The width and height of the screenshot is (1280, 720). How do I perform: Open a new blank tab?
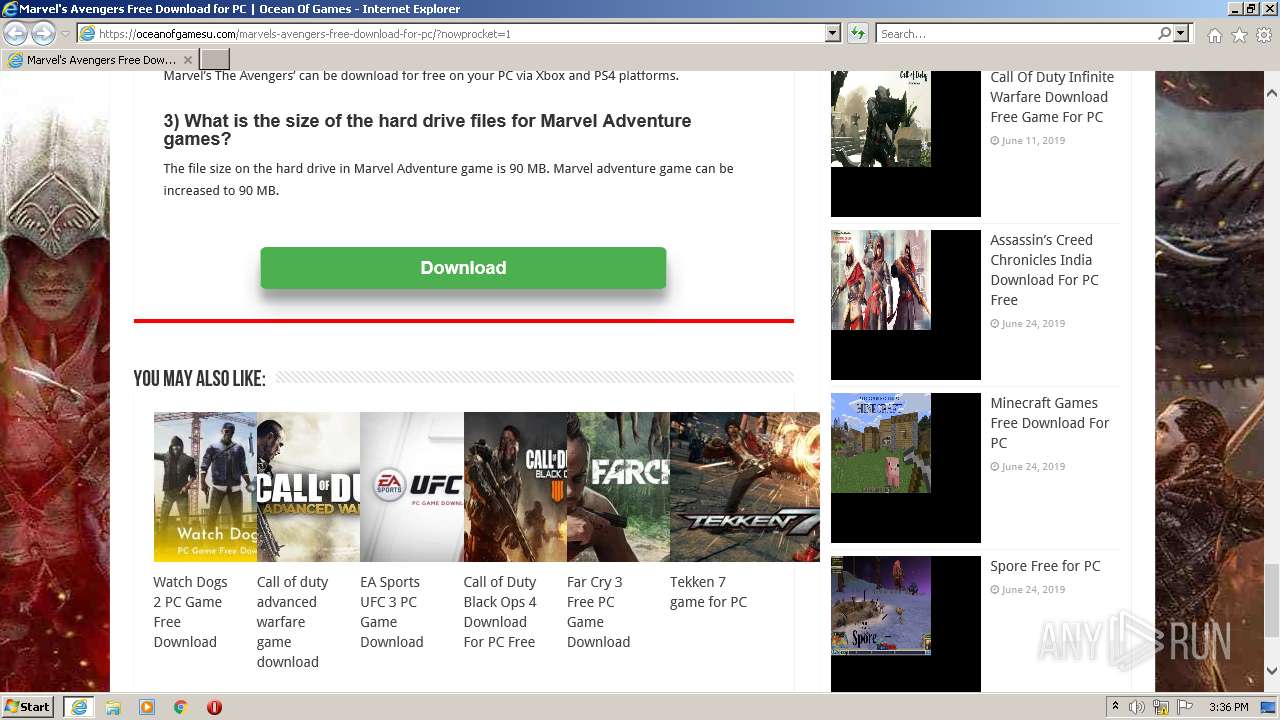(x=215, y=60)
